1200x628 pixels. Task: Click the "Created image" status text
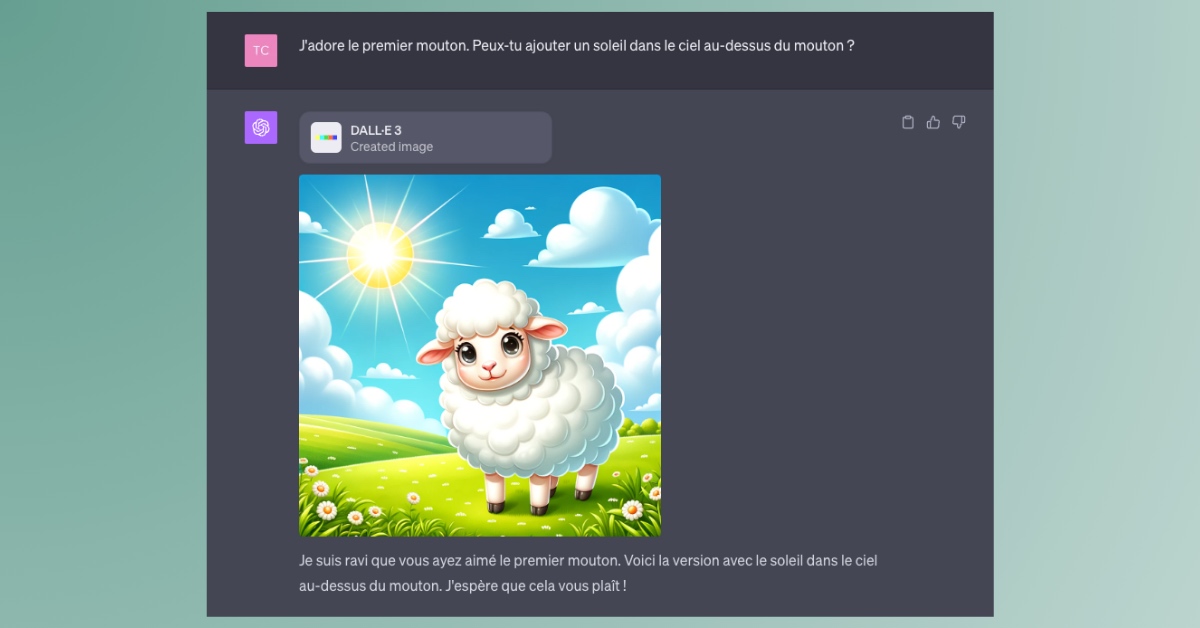392,147
